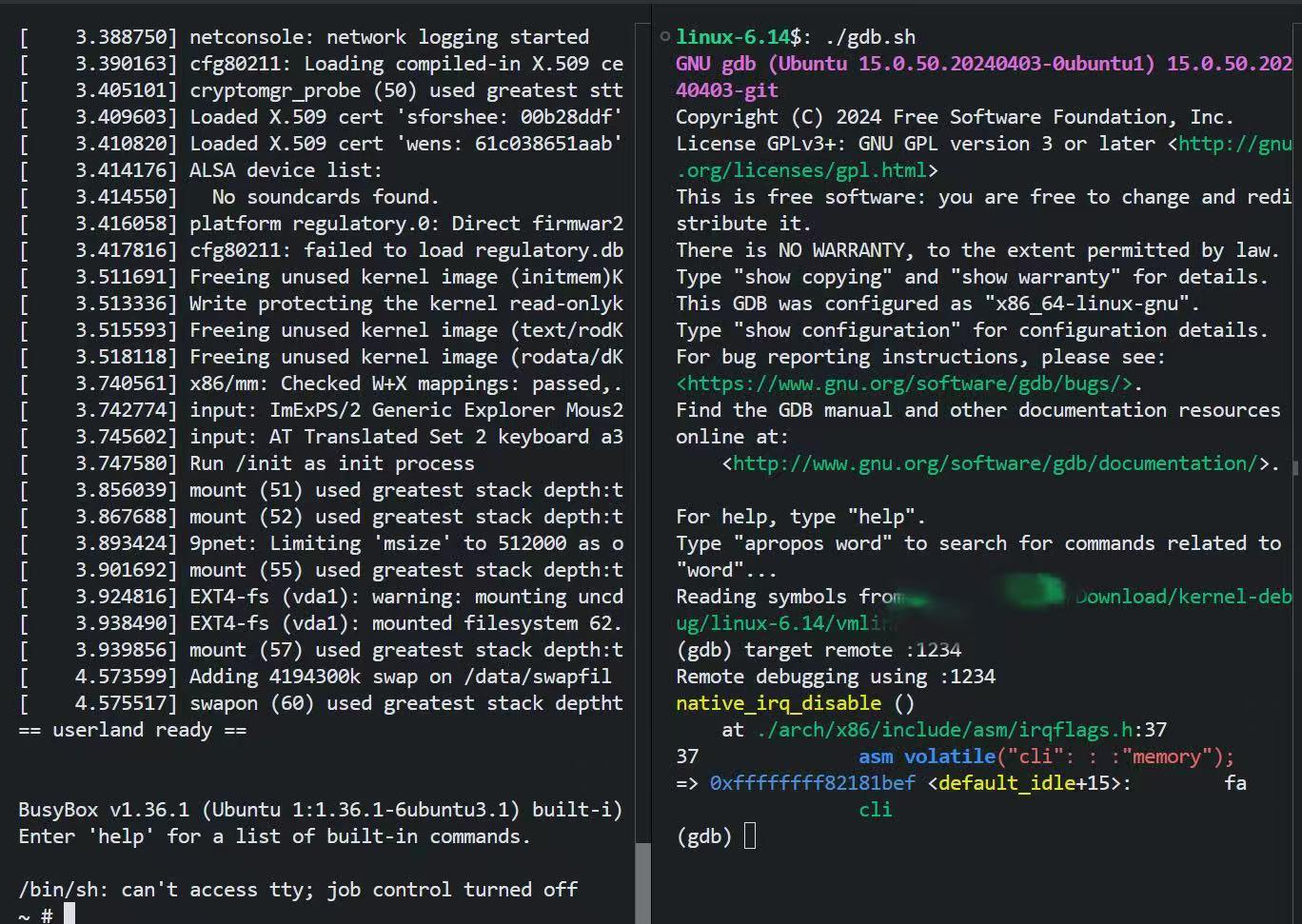Open the gpl.html license link
The height and width of the screenshot is (924, 1302).
[798, 169]
